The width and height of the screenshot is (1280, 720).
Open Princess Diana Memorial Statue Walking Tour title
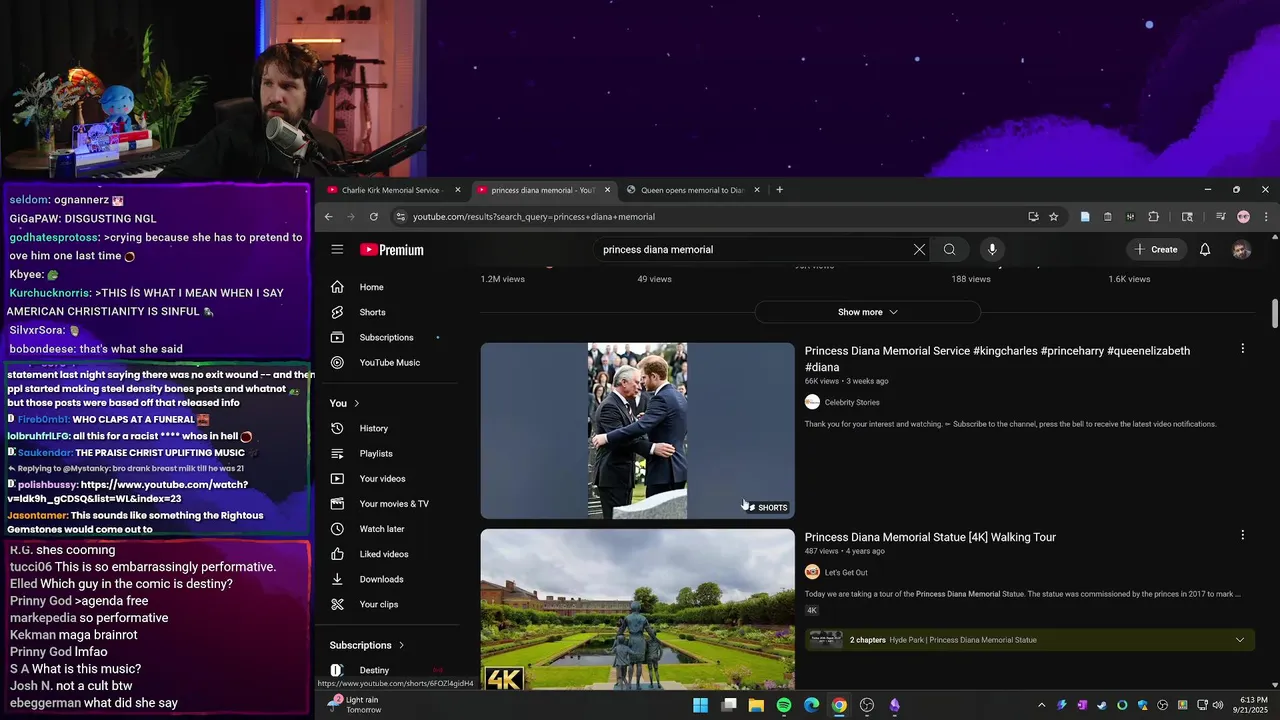[x=930, y=537]
